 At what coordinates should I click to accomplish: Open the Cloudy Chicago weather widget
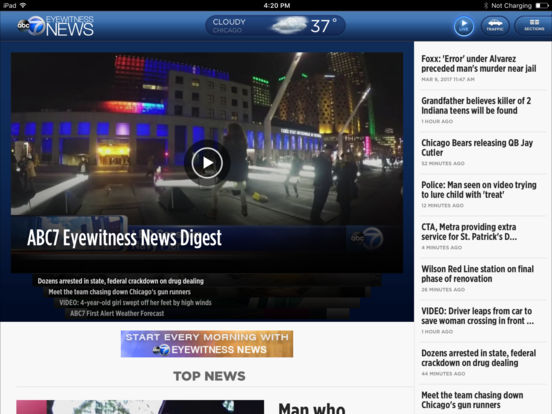tap(275, 25)
